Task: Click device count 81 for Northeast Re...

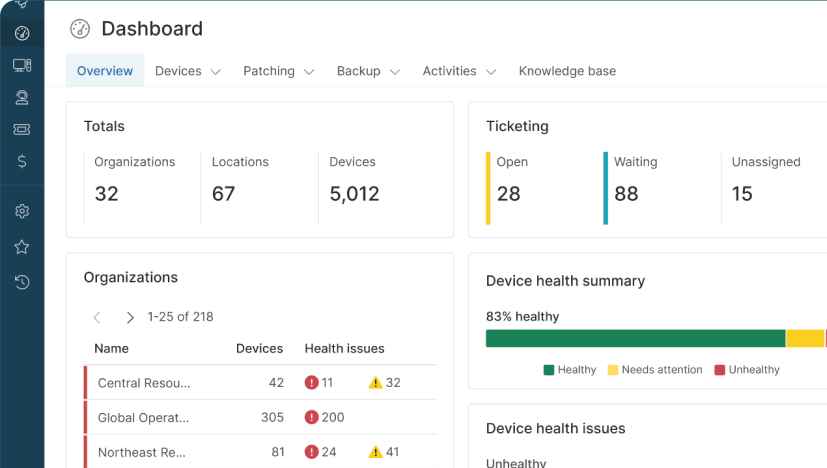Action: click(x=278, y=452)
